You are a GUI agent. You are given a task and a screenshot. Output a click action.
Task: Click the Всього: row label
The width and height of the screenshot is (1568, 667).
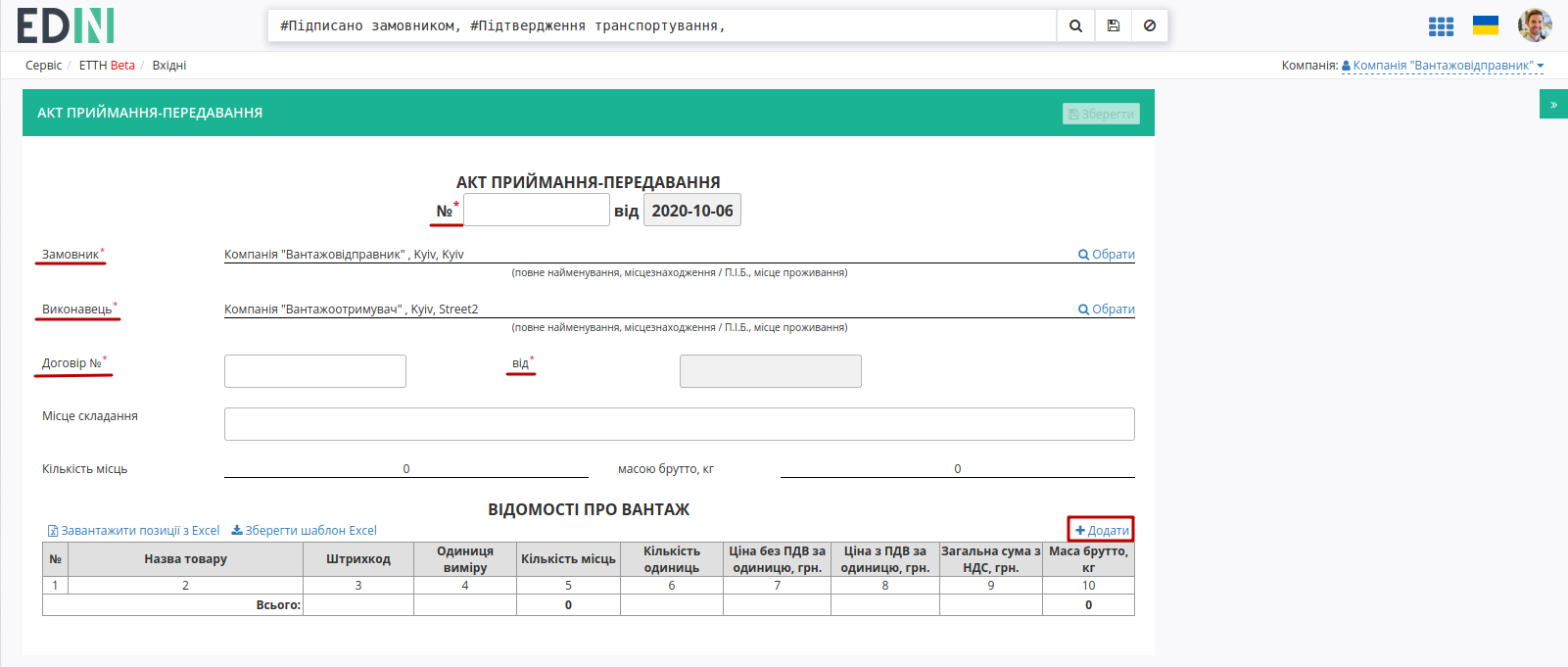[278, 605]
